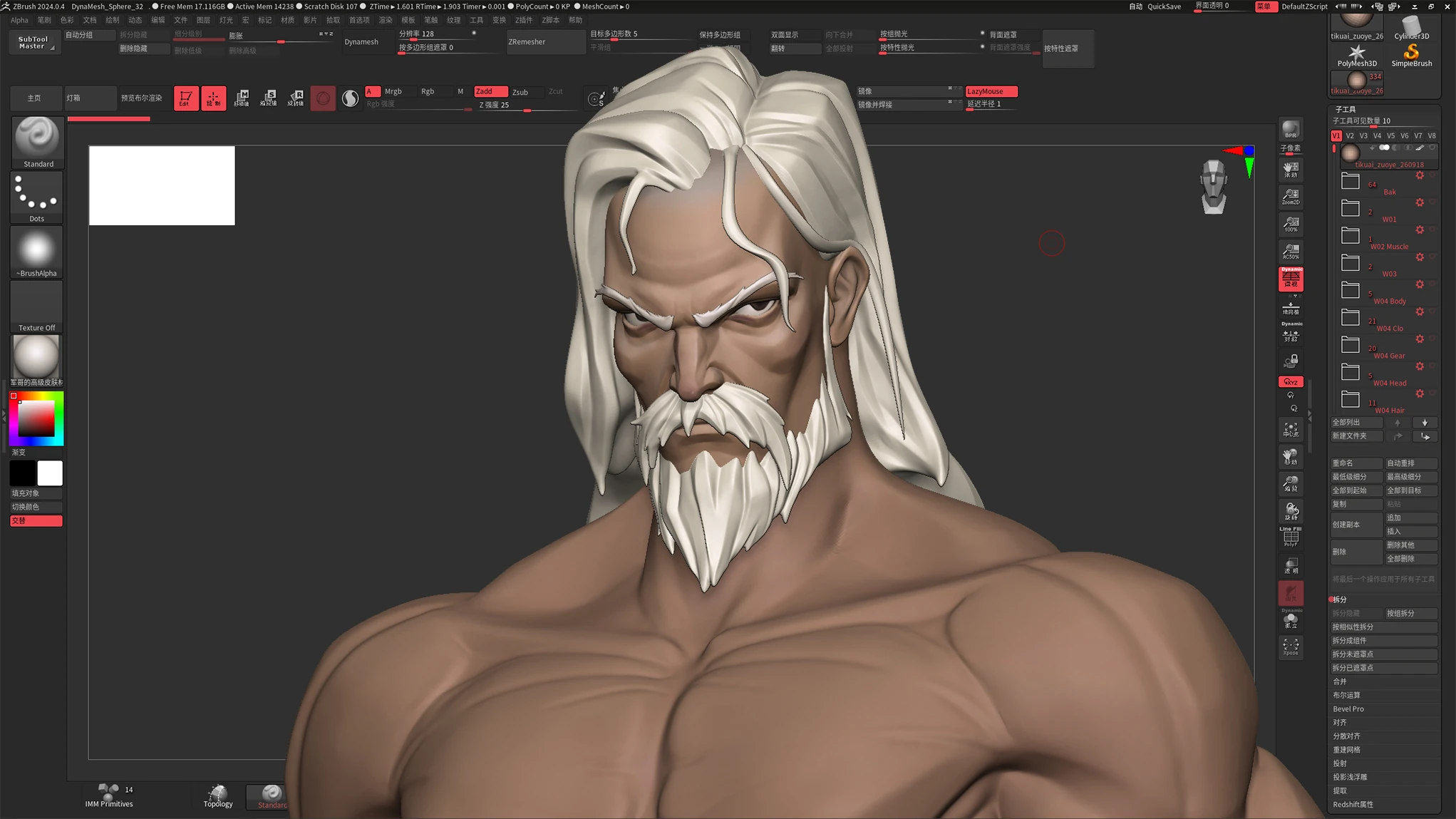Toggle Zadd sculpt mode
This screenshot has width=1456, height=819.
tap(490, 91)
